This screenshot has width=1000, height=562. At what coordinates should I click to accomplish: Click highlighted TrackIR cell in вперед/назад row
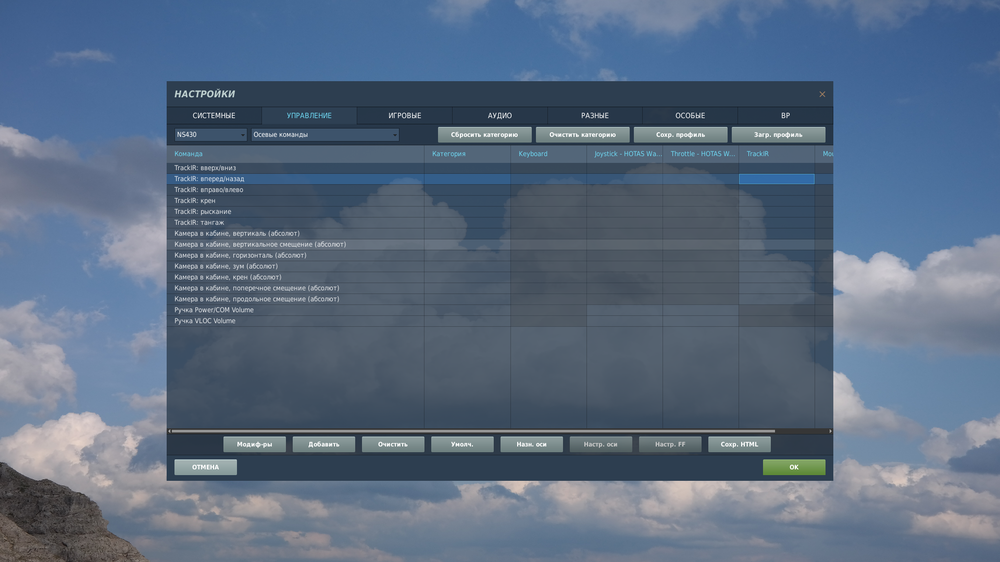click(x=777, y=179)
